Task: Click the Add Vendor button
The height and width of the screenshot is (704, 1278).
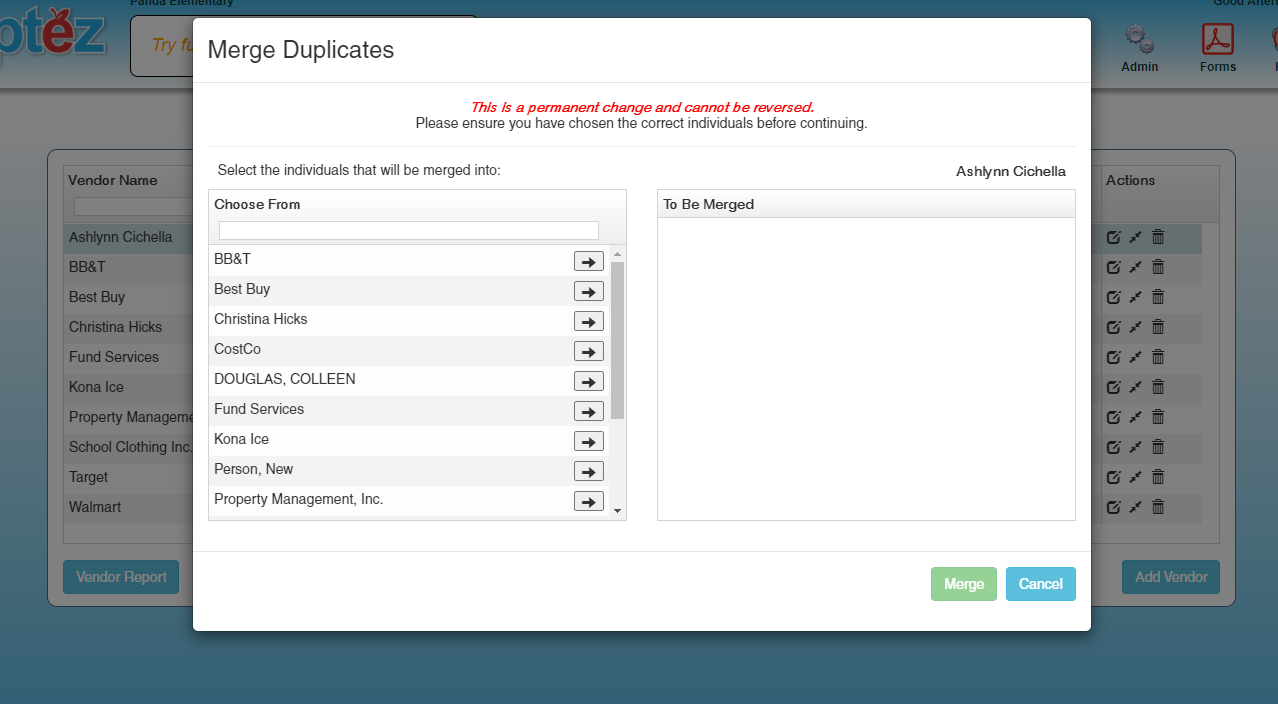Action: (1170, 577)
